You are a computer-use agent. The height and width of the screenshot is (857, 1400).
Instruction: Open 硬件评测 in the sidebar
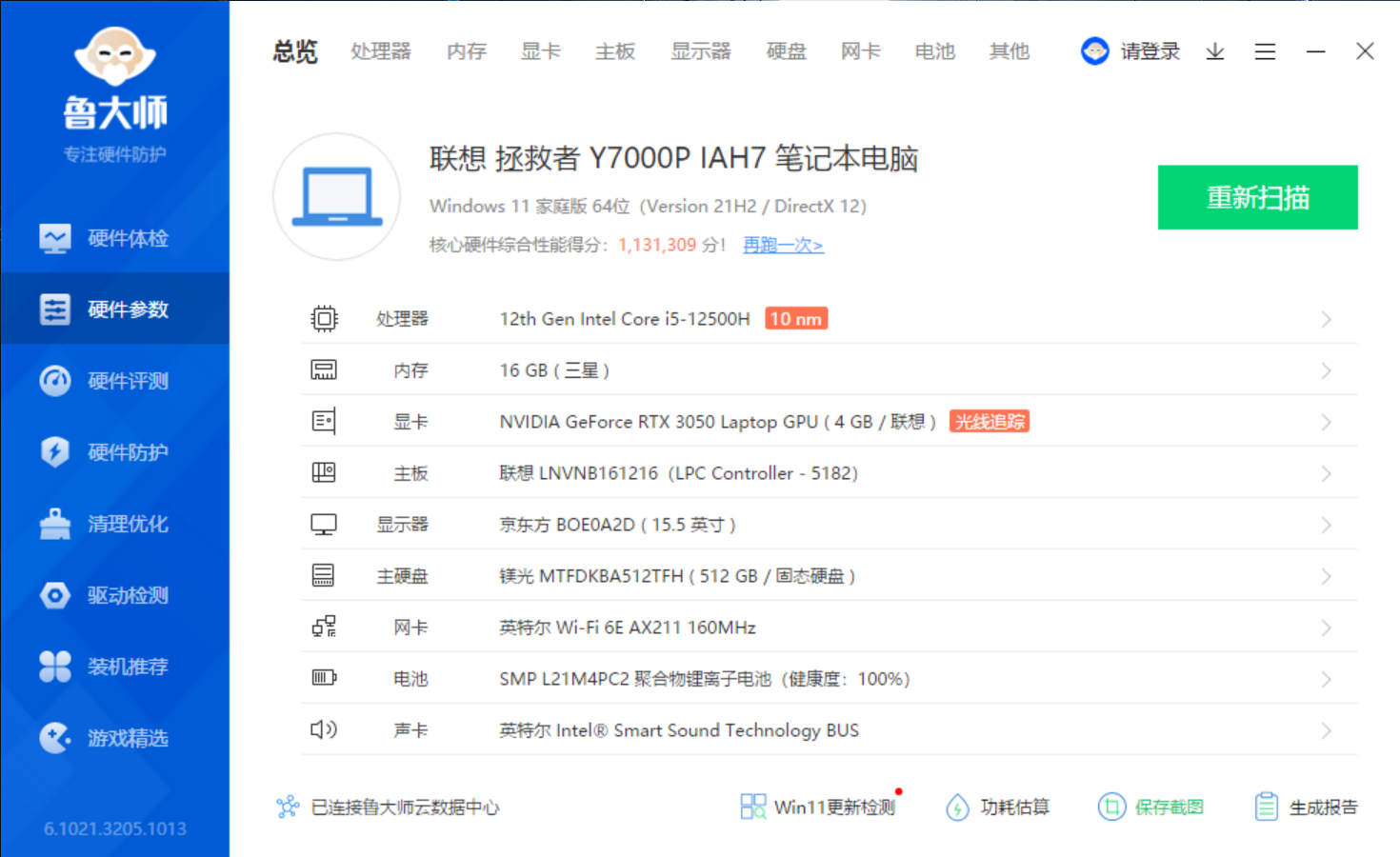click(114, 381)
